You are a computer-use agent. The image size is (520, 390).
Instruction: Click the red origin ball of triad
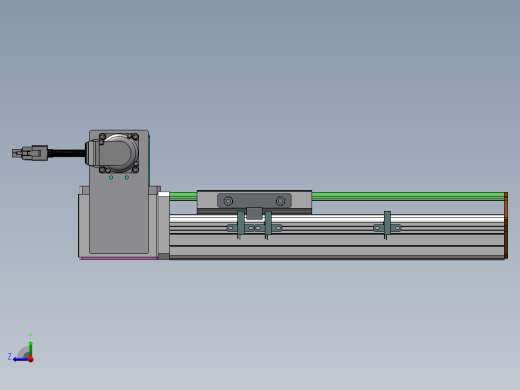coord(31,359)
